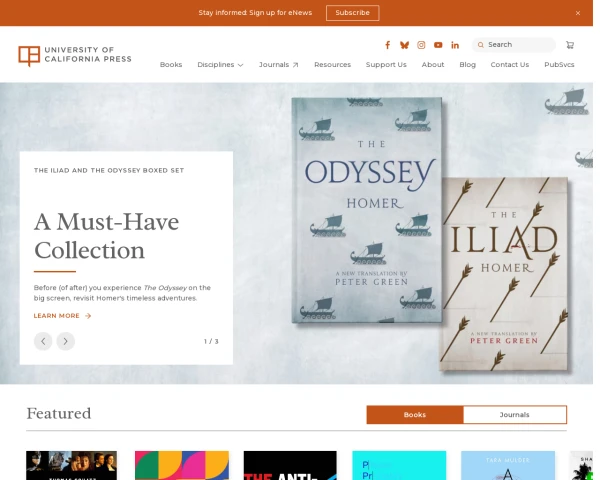
Task: Click 'THE ILIAD AND THE ODYSSEY BOXED SET' text
Action: 109,170
